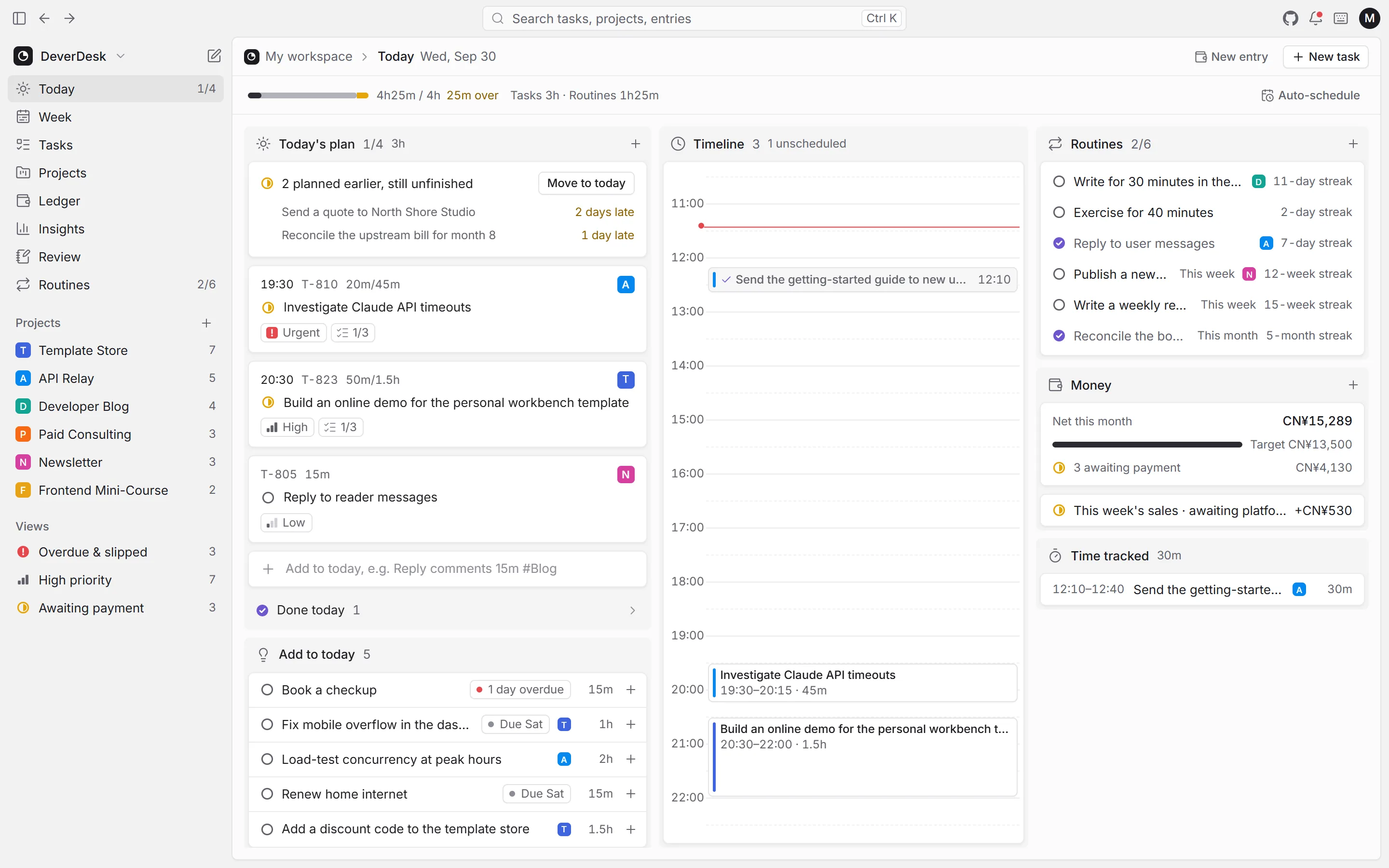Add item to Today's plan with plus

635,144
